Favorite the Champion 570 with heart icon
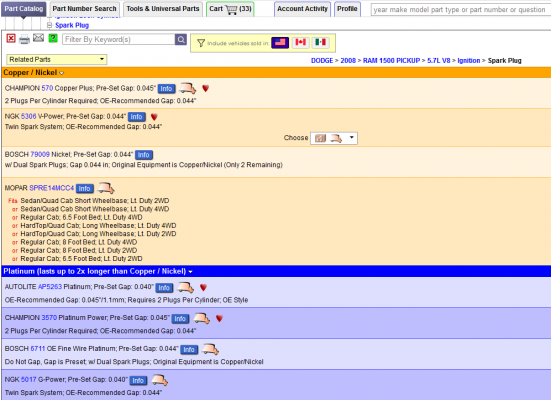Image resolution: width=551 pixels, height=400 pixels. coord(206,88)
